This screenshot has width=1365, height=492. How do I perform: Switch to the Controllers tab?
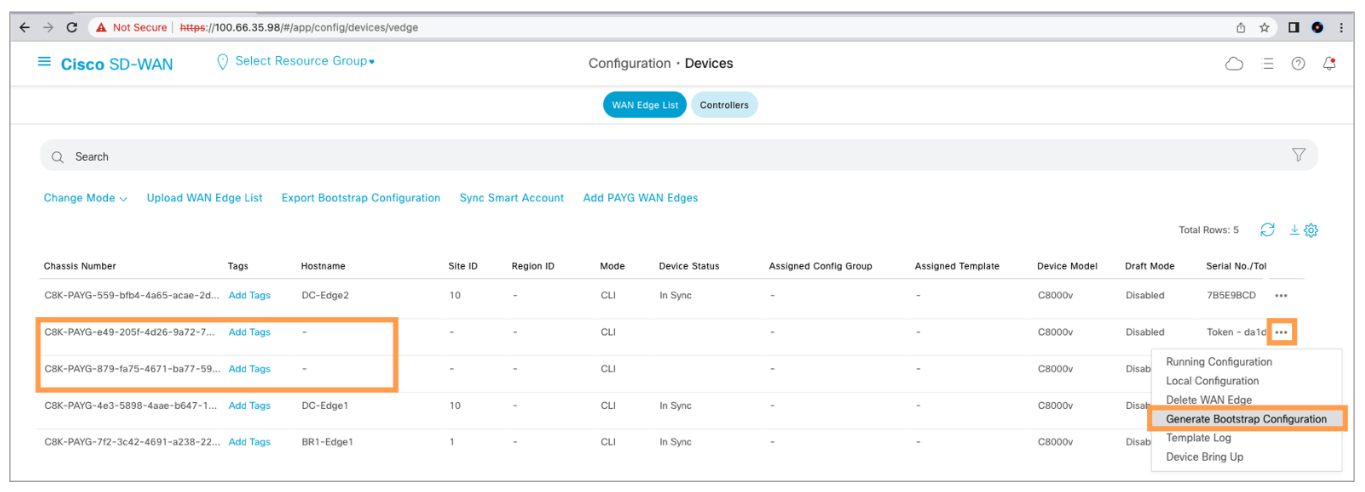click(x=724, y=105)
